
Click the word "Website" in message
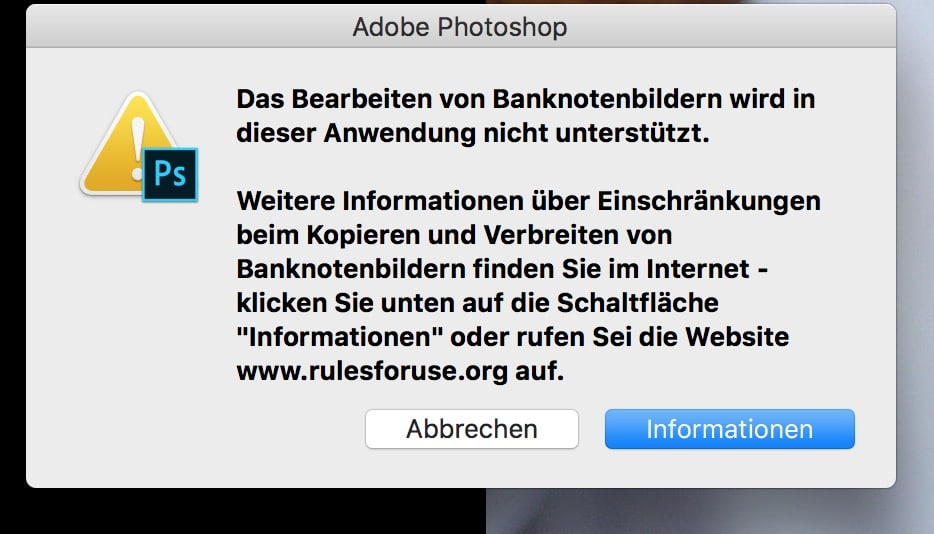tap(737, 337)
